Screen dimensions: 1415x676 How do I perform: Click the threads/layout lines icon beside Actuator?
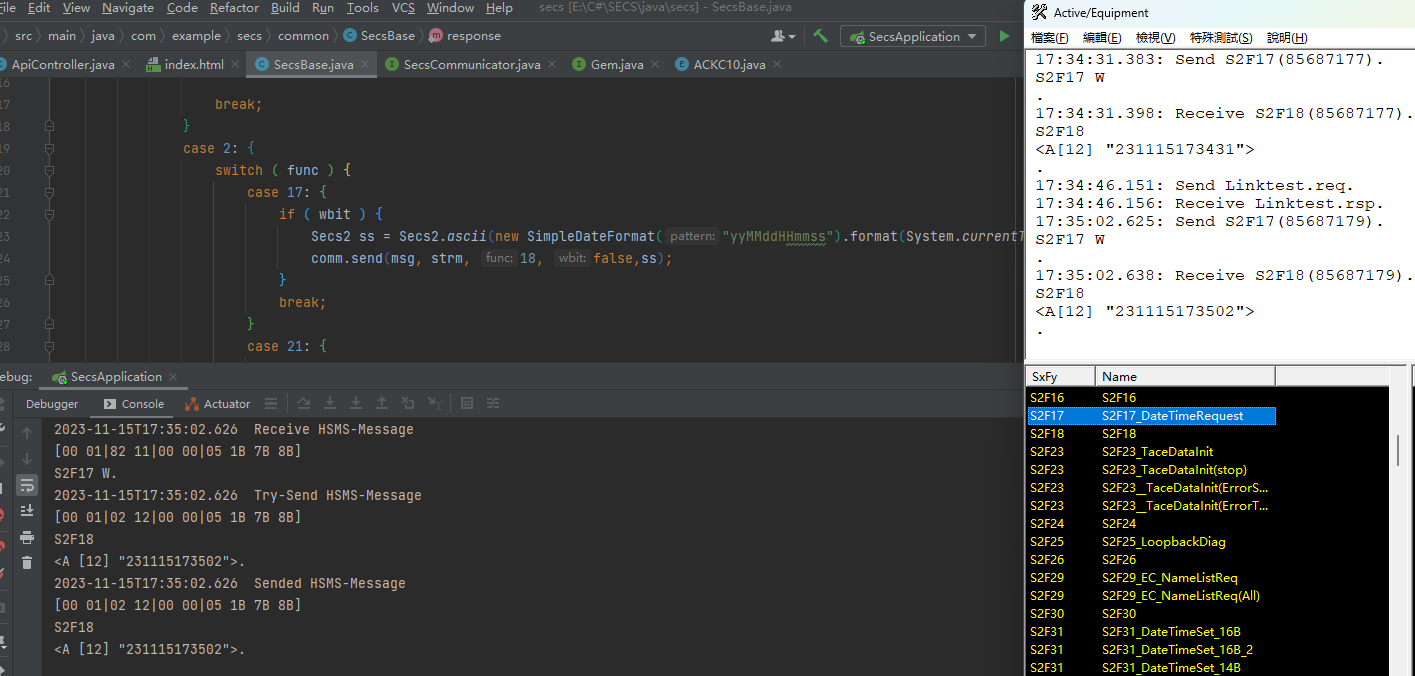coord(271,404)
